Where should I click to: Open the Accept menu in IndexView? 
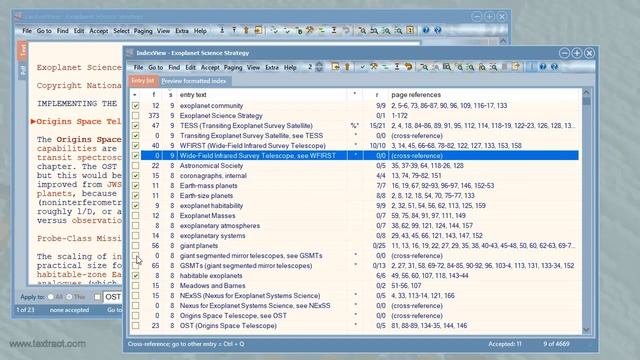(x=210, y=67)
